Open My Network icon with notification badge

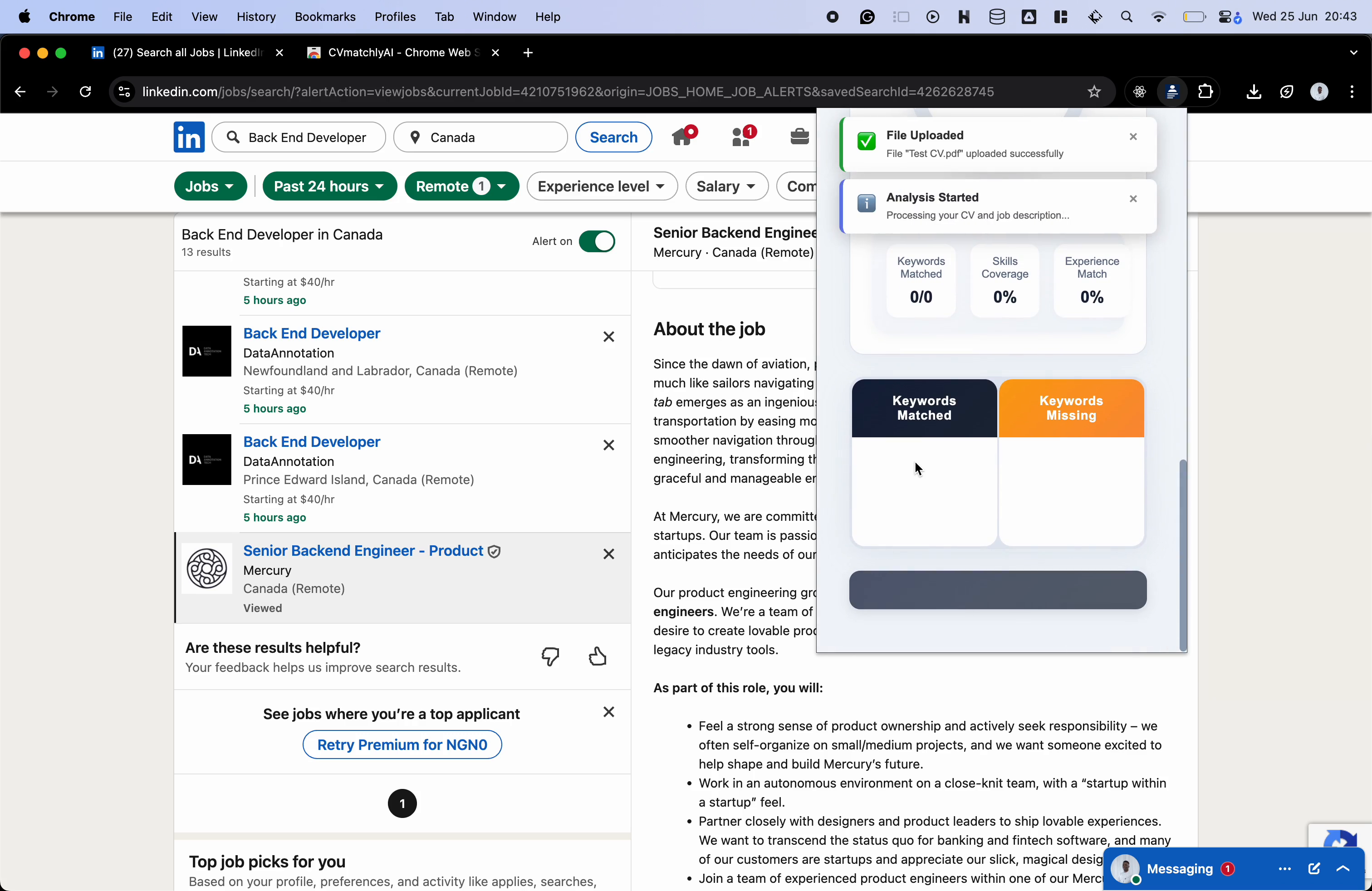741,137
